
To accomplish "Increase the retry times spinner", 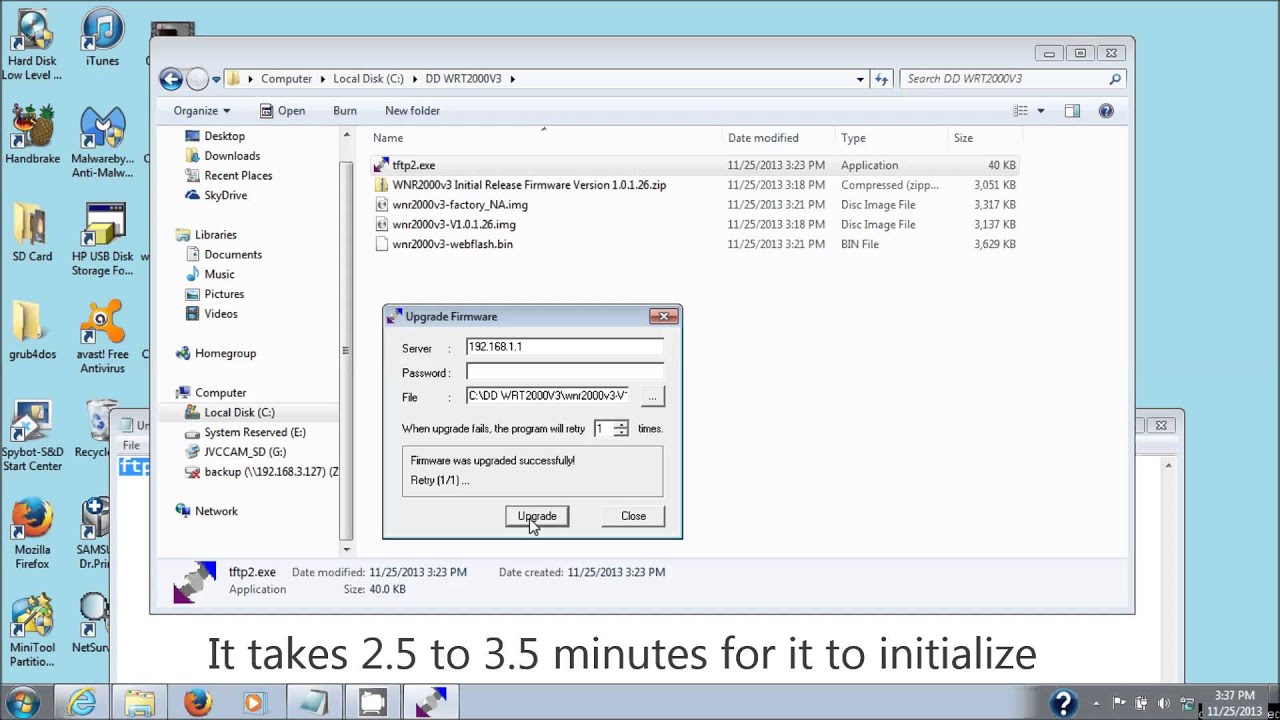I will pyautogui.click(x=621, y=424).
